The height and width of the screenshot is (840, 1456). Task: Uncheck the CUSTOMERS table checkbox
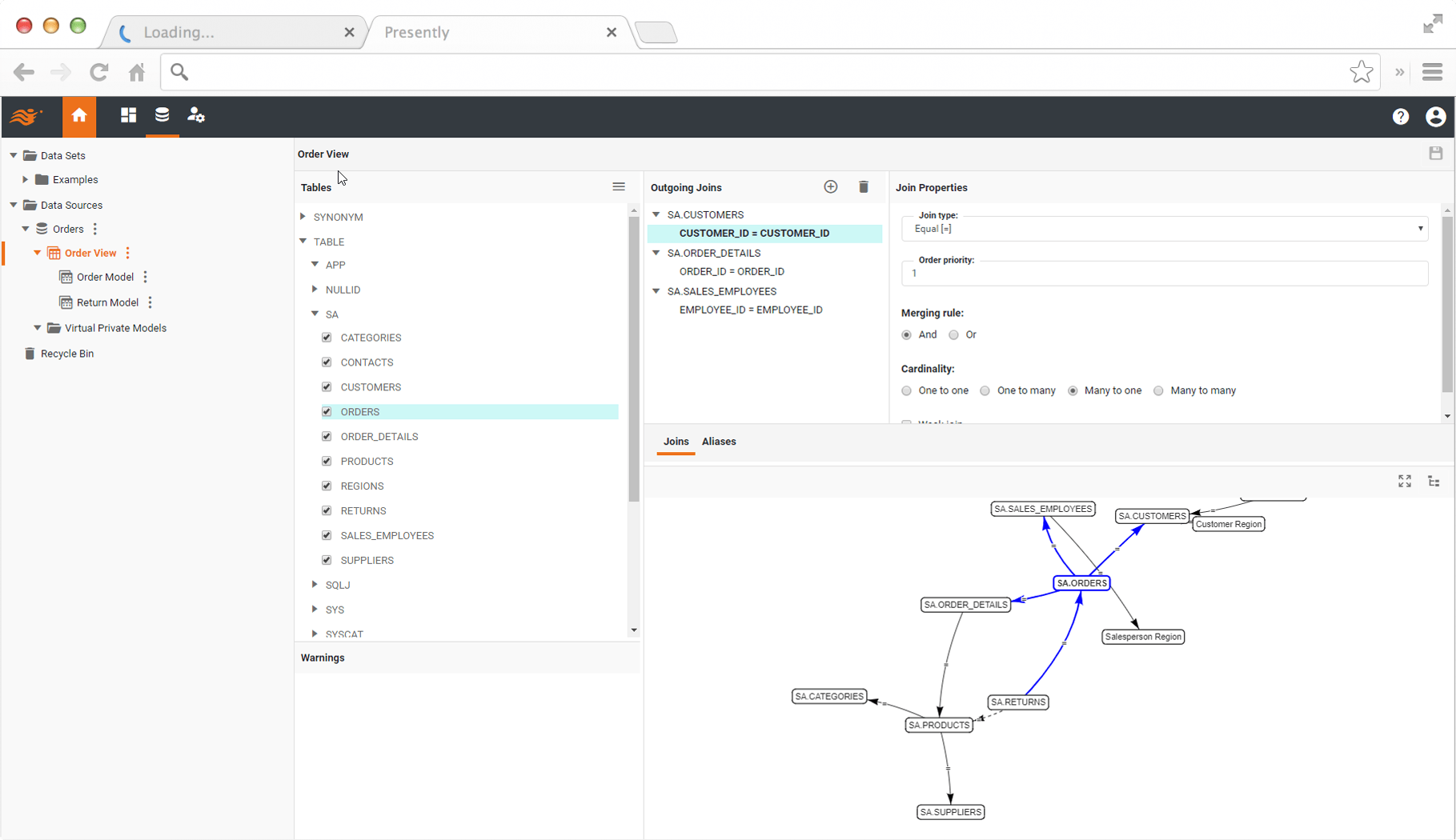pyautogui.click(x=327, y=387)
